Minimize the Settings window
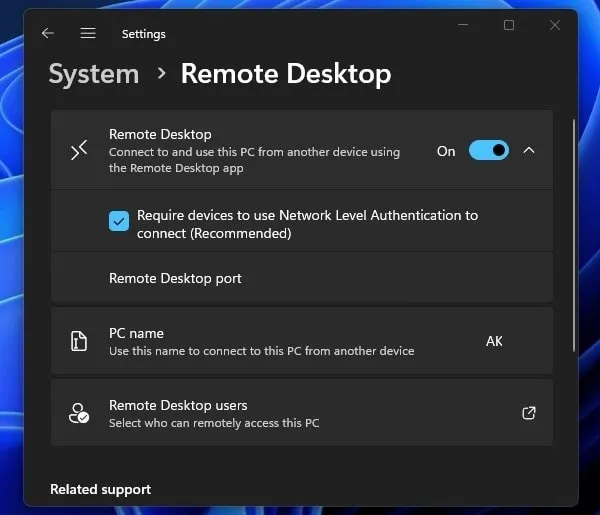Screen dimensions: 600x515 pos(463,25)
